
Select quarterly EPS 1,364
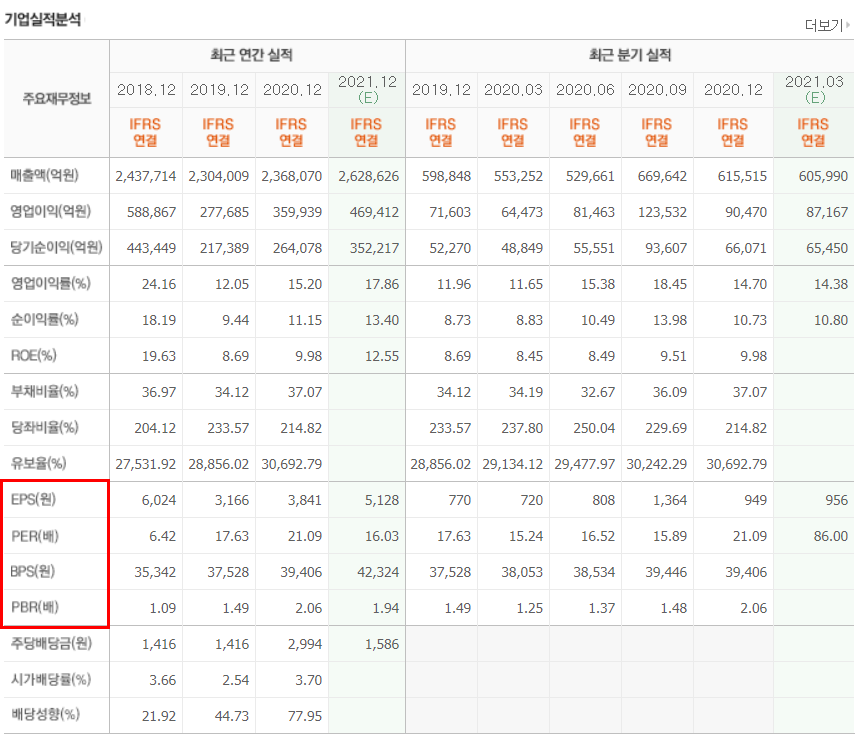pyautogui.click(x=670, y=500)
